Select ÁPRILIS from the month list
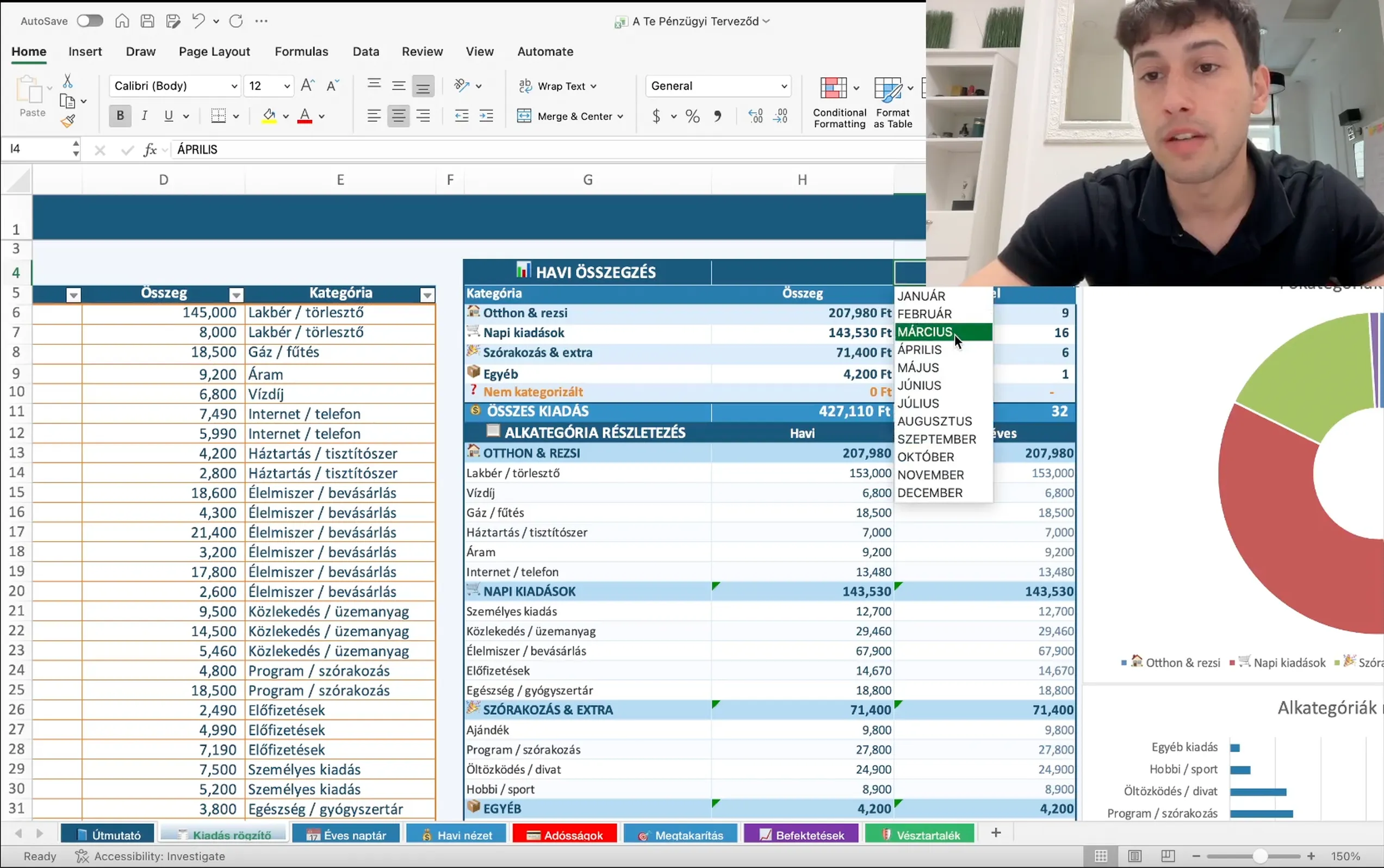This screenshot has height=868, width=1384. [x=920, y=350]
